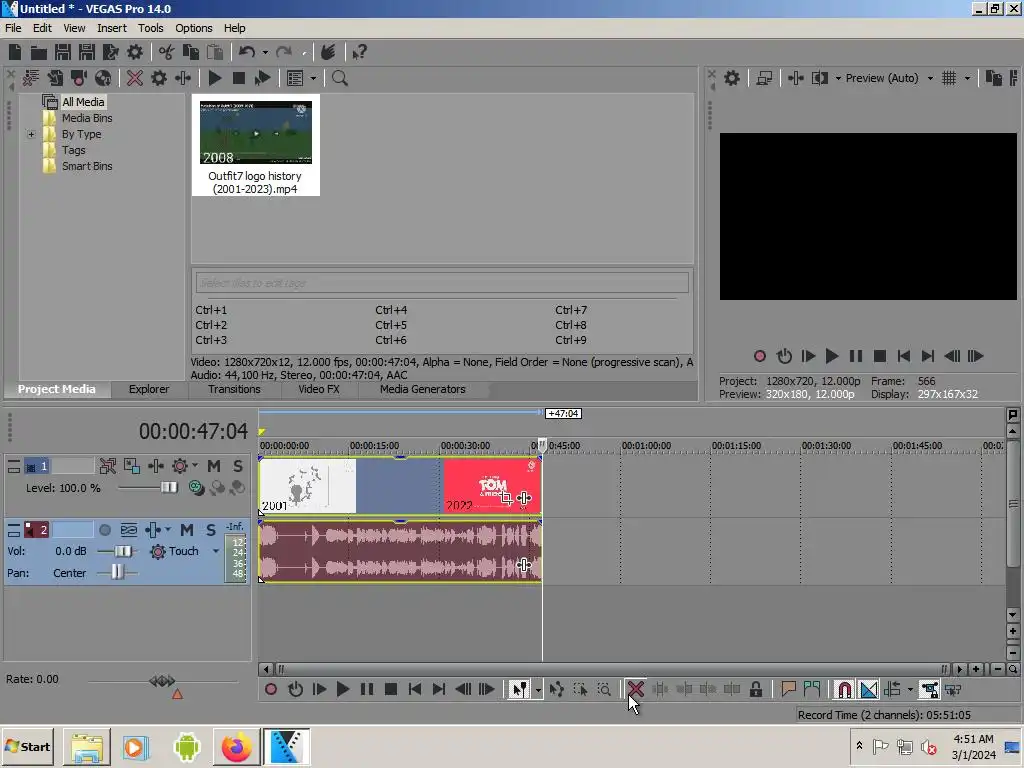1024x768 pixels.
Task: Select Outfit7 logo history media thumbnail
Action: [255, 145]
